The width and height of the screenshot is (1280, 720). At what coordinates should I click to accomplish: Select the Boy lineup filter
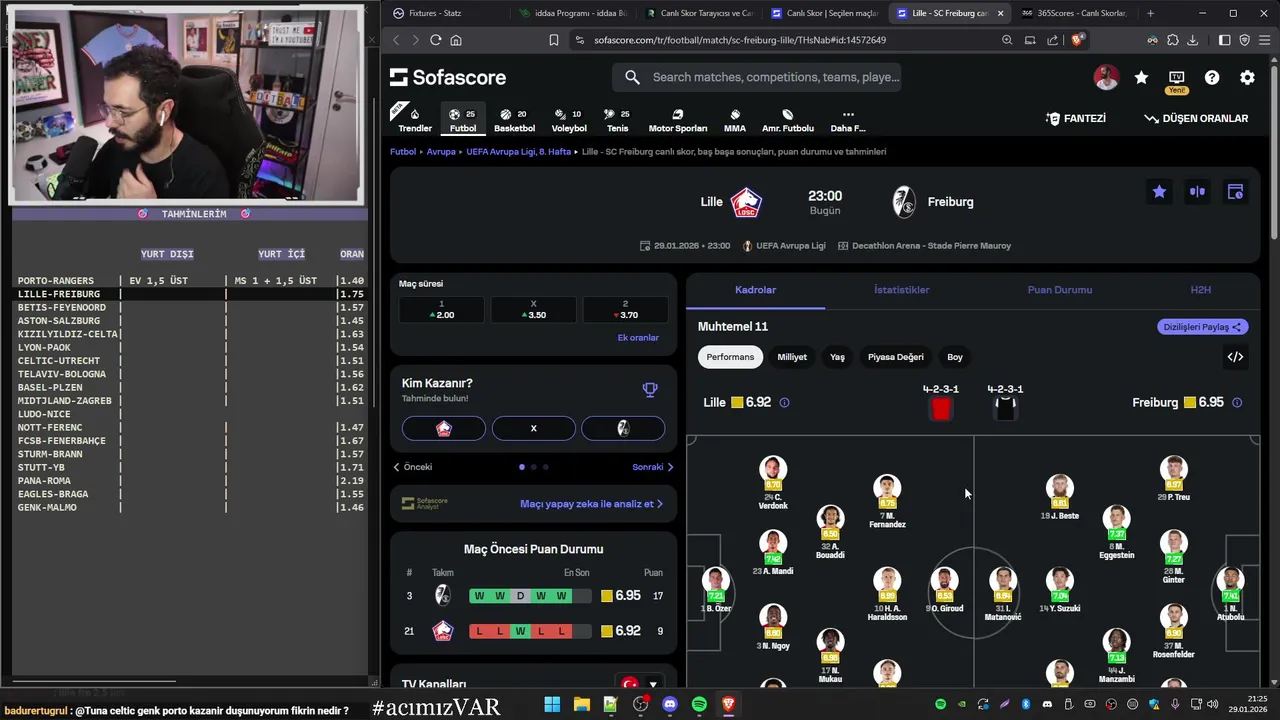click(x=955, y=357)
